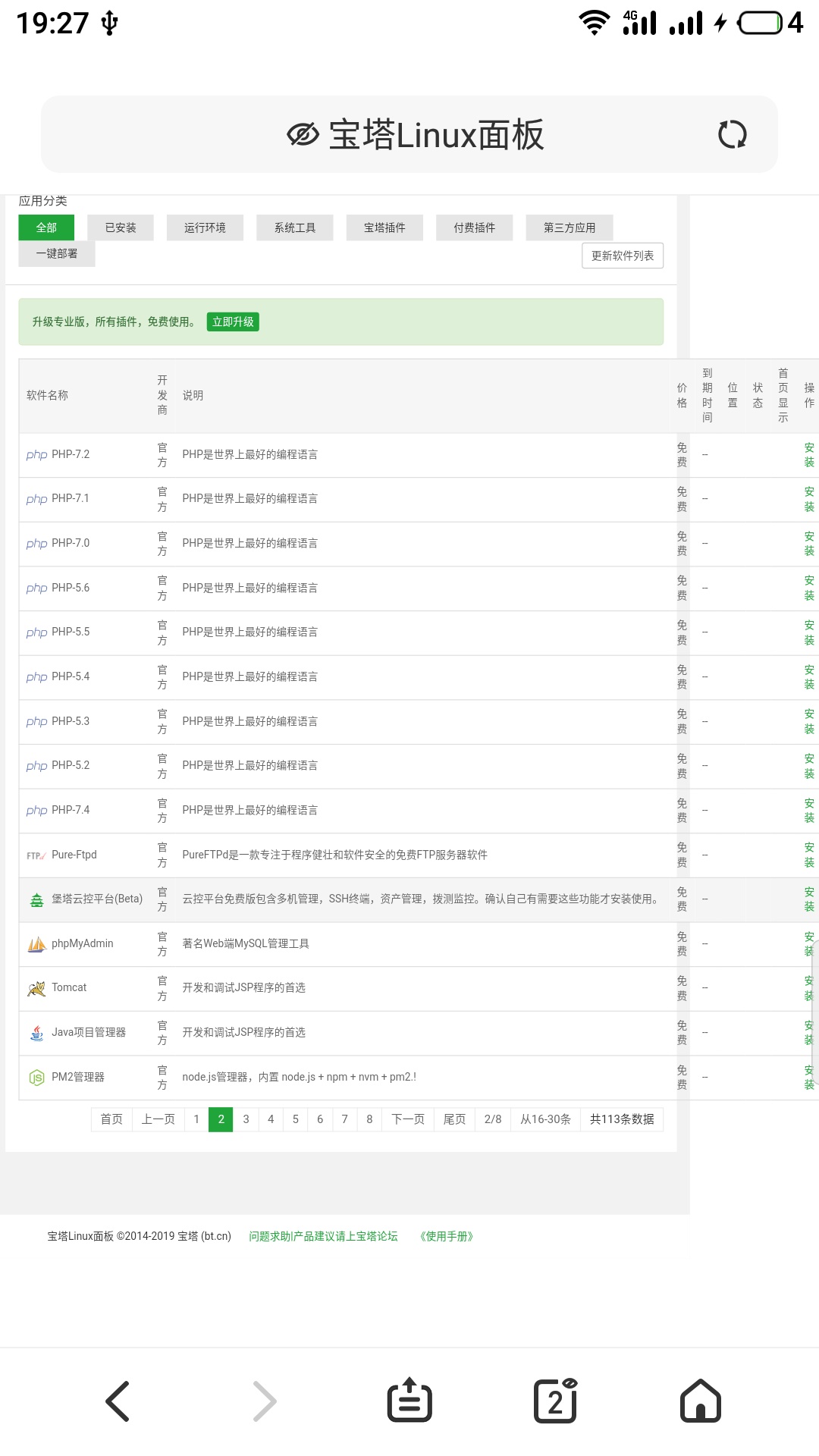The image size is (819, 1456).
Task: Select the 全部 category tab
Action: (x=46, y=227)
